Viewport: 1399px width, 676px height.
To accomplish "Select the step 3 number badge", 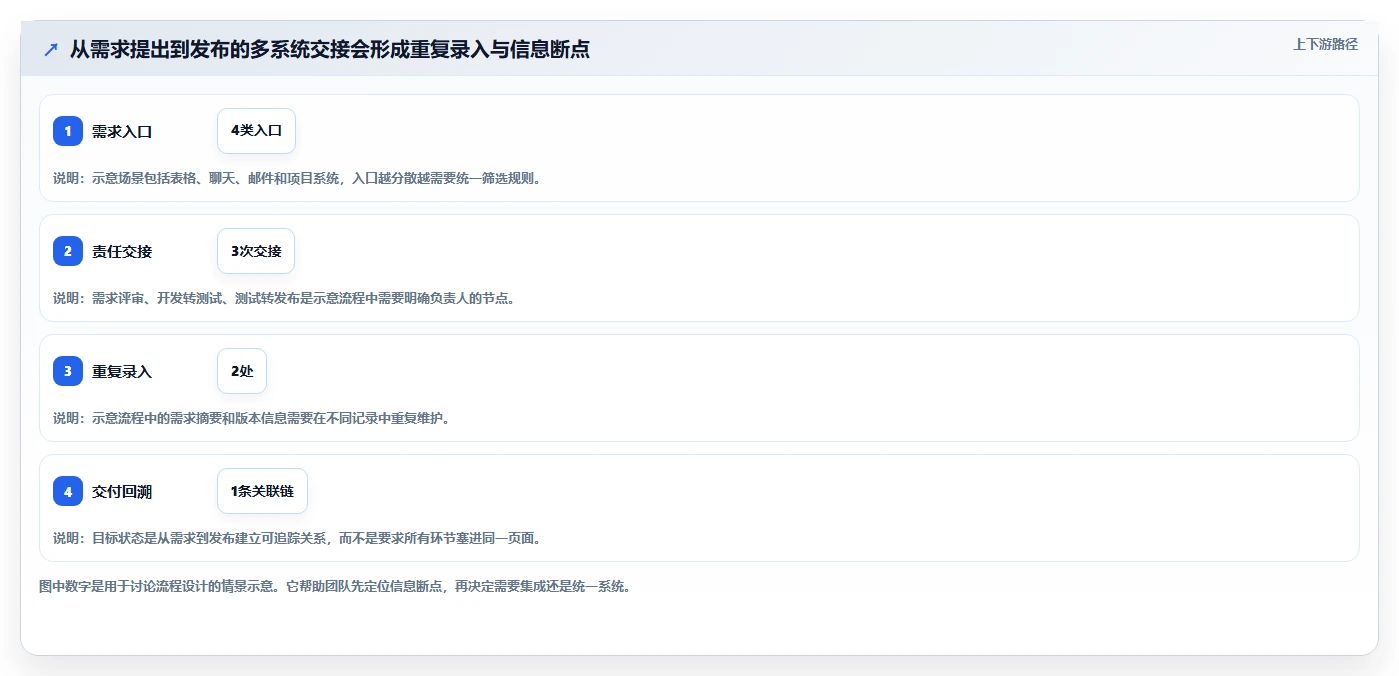I will point(68,371).
